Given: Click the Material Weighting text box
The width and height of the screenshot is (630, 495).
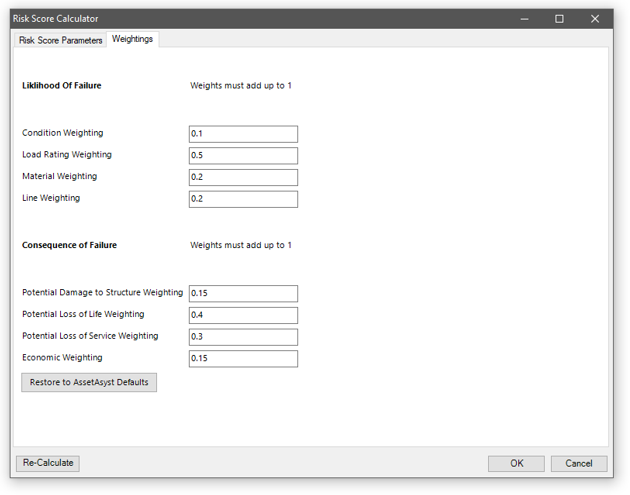Looking at the screenshot, I should [243, 177].
